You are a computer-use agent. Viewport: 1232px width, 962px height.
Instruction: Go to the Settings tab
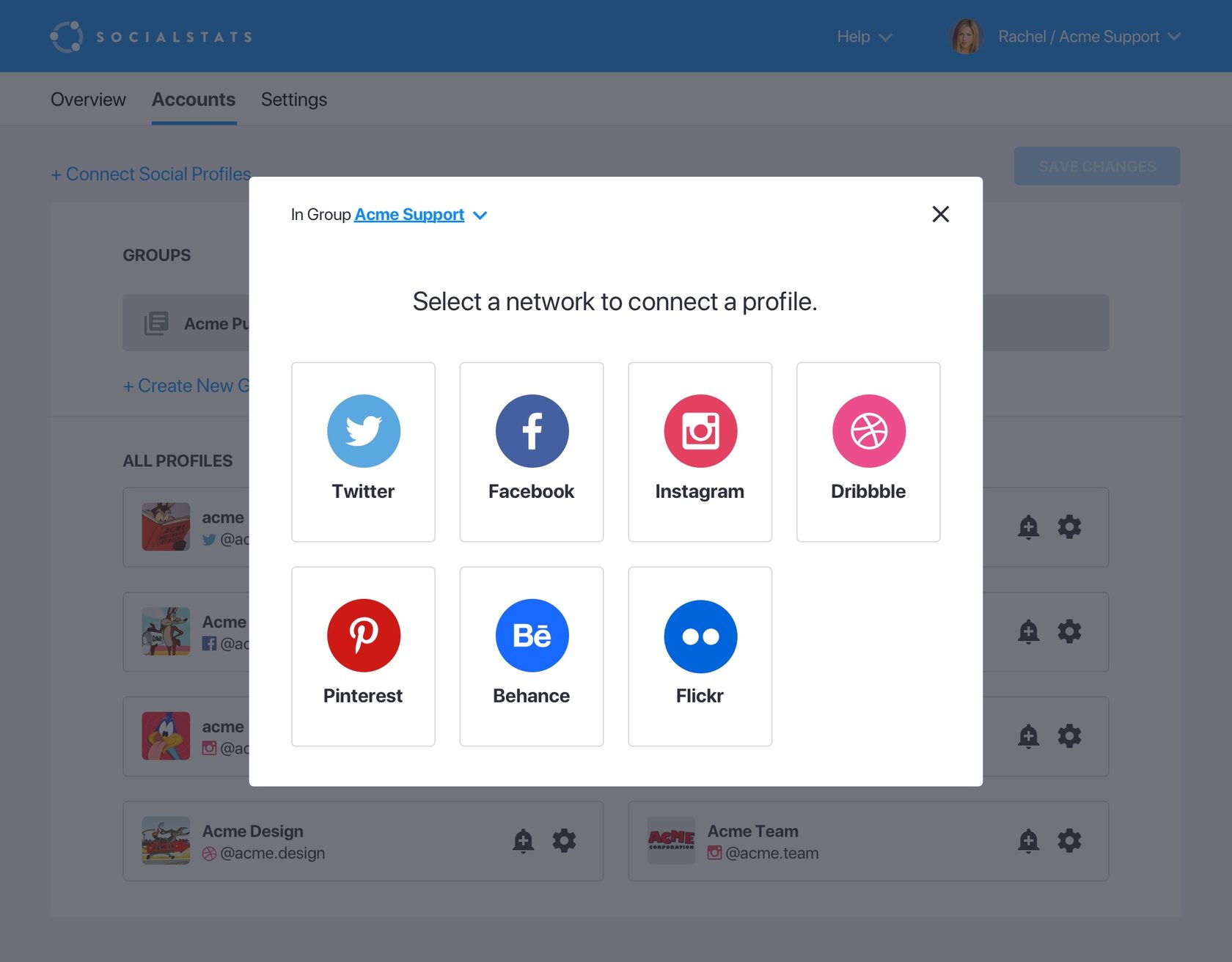[293, 100]
